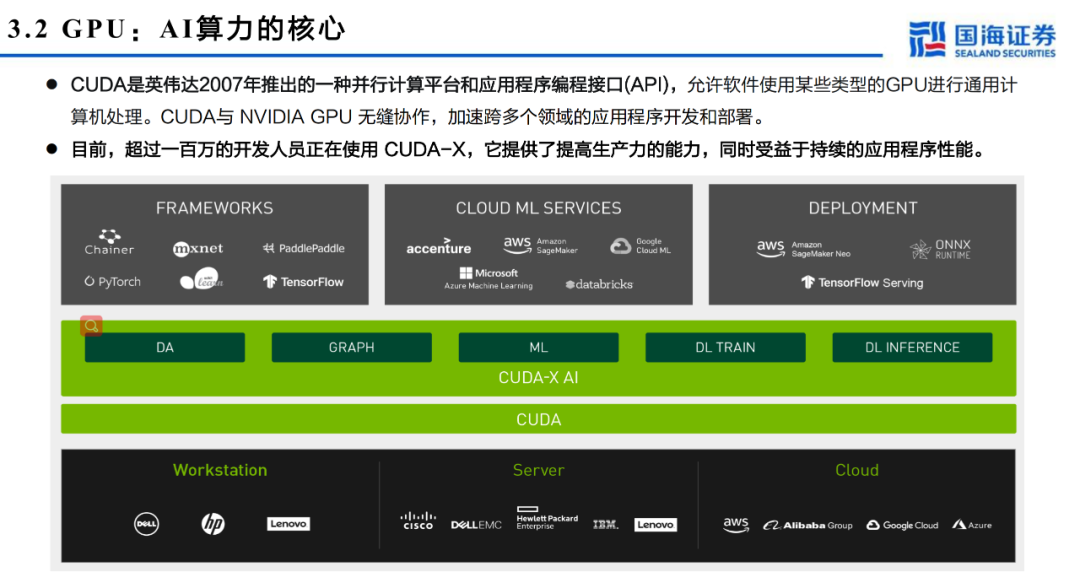Click the Lenovo logo under Workstation

coord(289,524)
